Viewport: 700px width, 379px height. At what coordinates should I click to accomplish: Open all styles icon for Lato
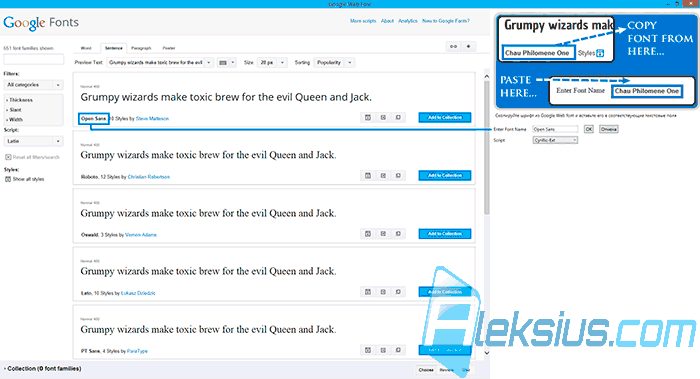click(x=368, y=292)
